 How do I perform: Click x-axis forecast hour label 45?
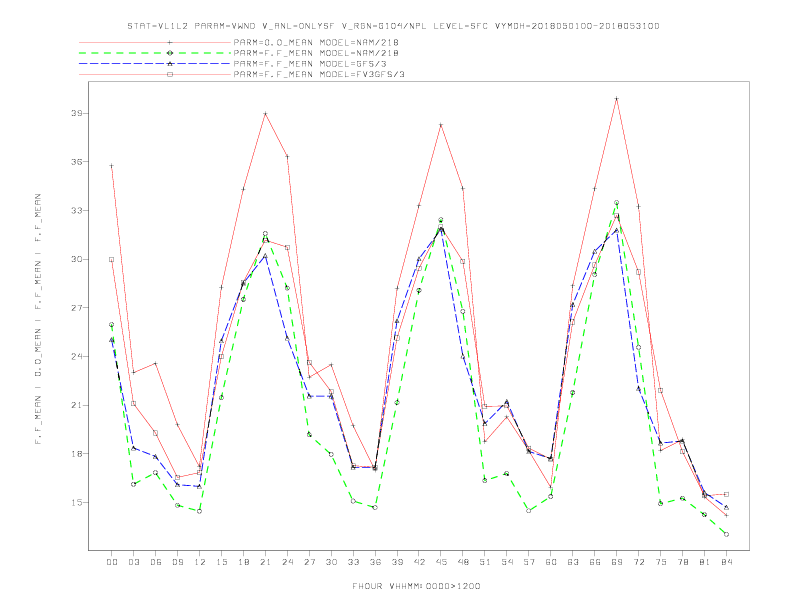coord(441,562)
